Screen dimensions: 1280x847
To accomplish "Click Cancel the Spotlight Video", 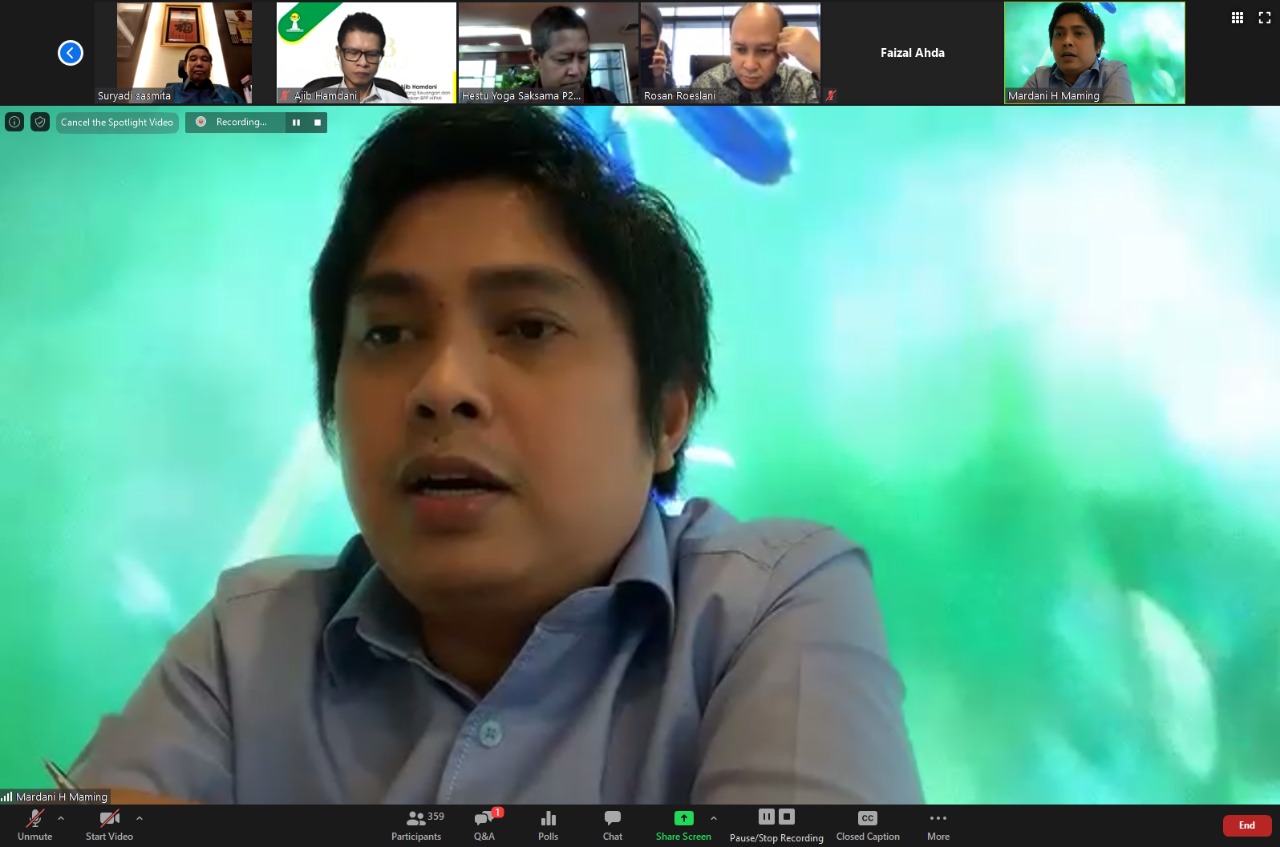I will tap(117, 122).
